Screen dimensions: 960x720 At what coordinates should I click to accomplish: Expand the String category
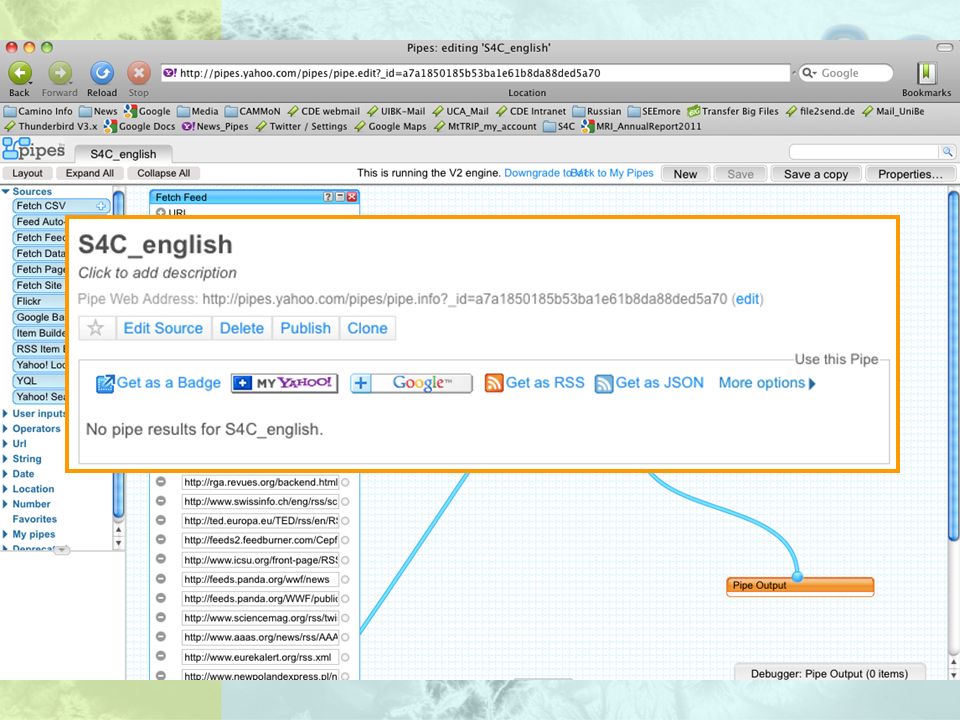click(6, 459)
